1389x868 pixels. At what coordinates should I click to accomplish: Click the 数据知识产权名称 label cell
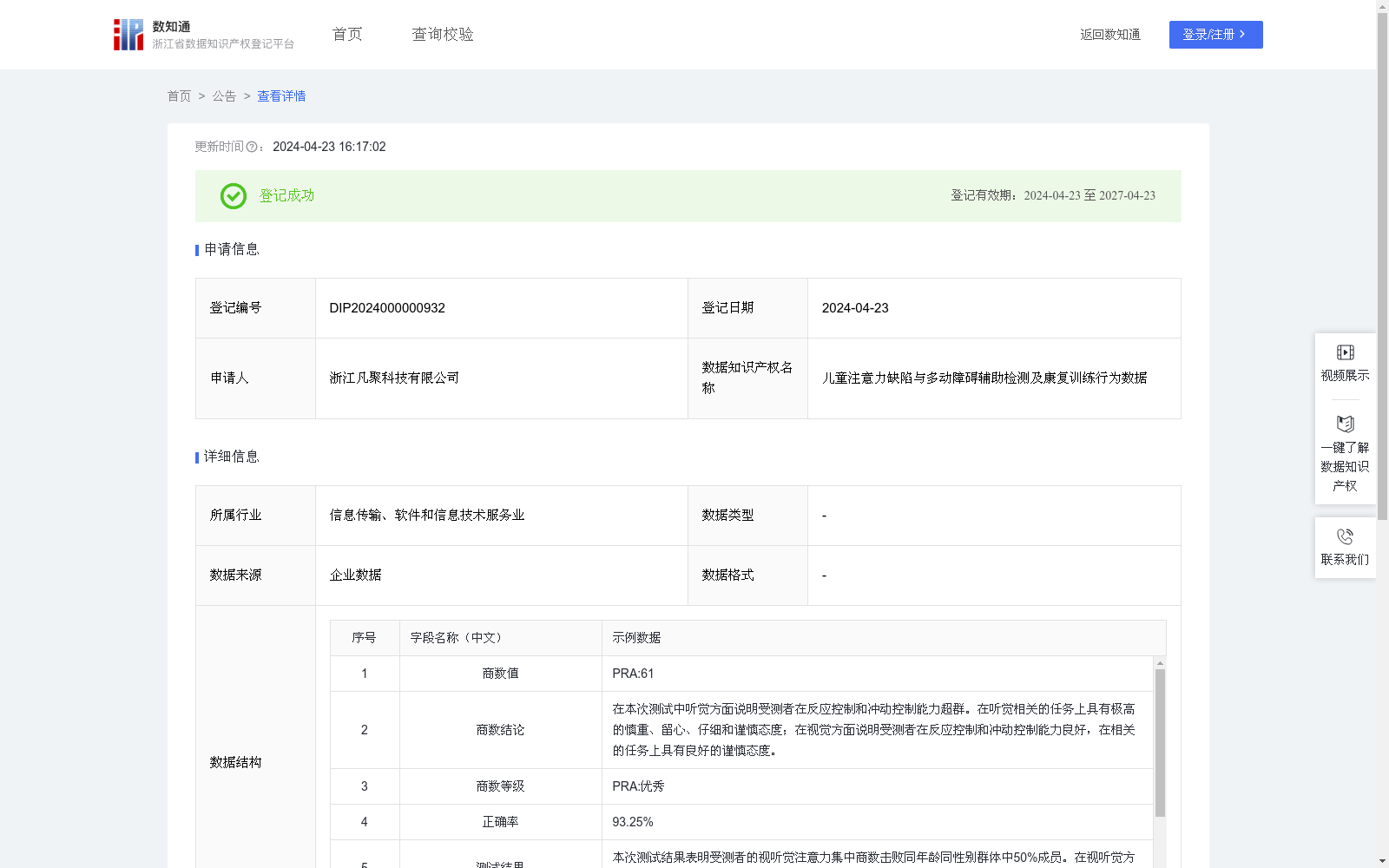pos(747,378)
